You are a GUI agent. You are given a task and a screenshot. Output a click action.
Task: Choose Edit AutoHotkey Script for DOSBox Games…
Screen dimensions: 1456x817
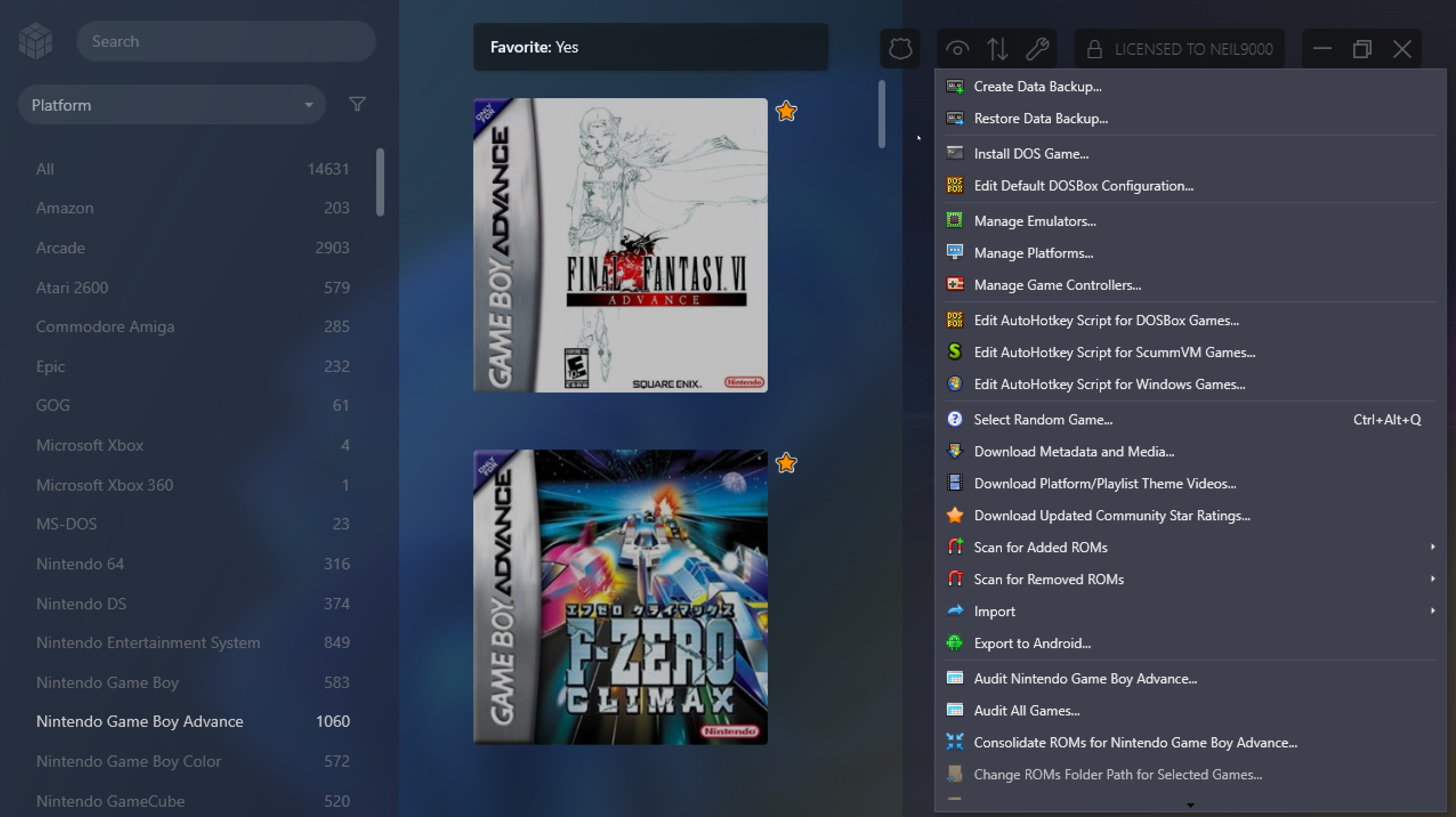click(1190, 320)
